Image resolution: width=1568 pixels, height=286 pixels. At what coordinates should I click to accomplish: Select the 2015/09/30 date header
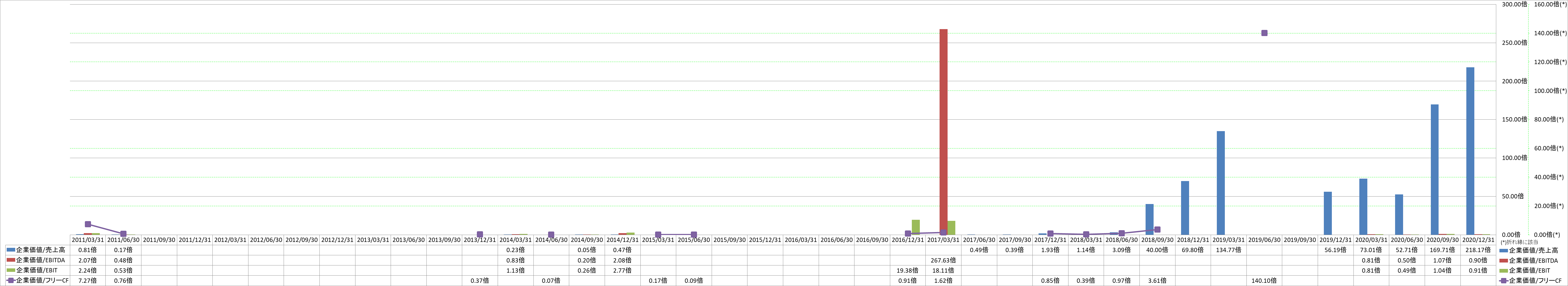point(729,240)
